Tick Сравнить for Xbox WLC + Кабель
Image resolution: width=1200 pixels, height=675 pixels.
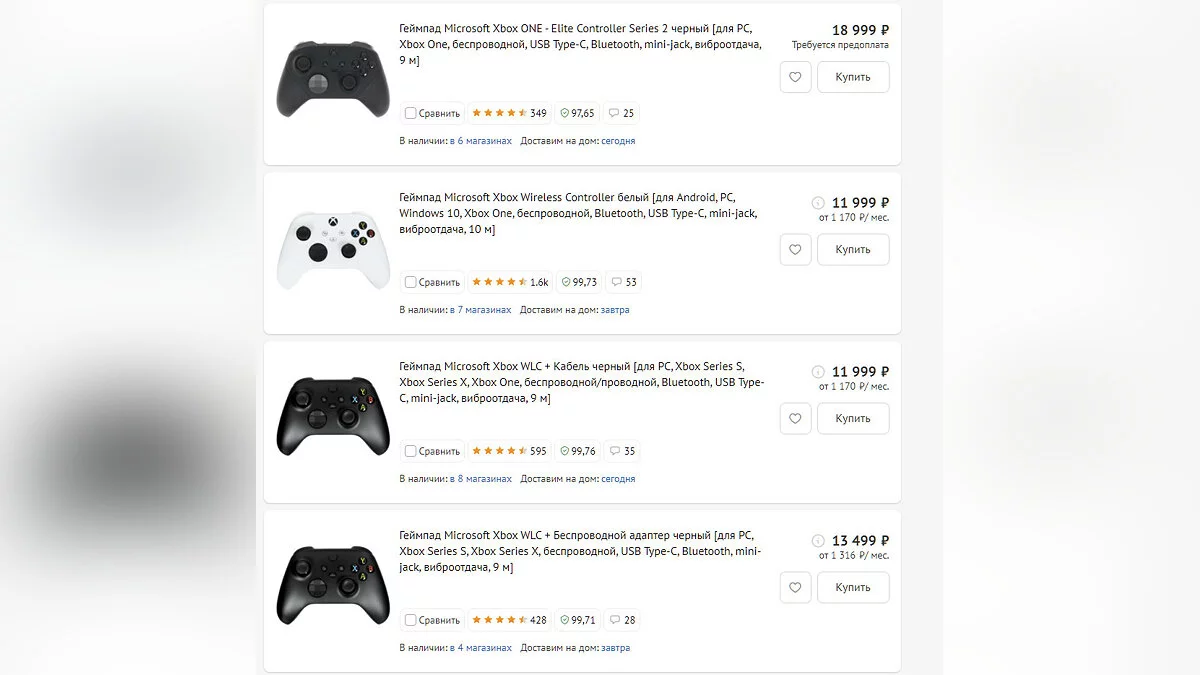(411, 451)
